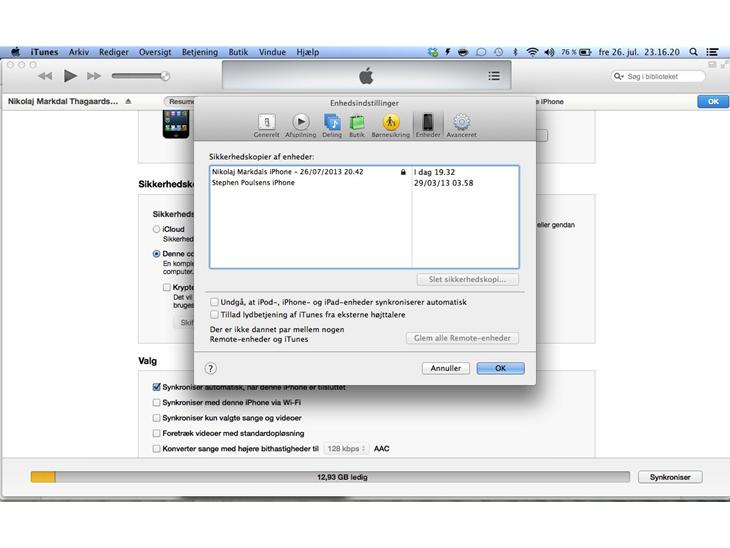Enable Synkroniser med denne iPhone via Wi-Fi
Image resolution: width=730 pixels, height=548 pixels.
point(156,403)
